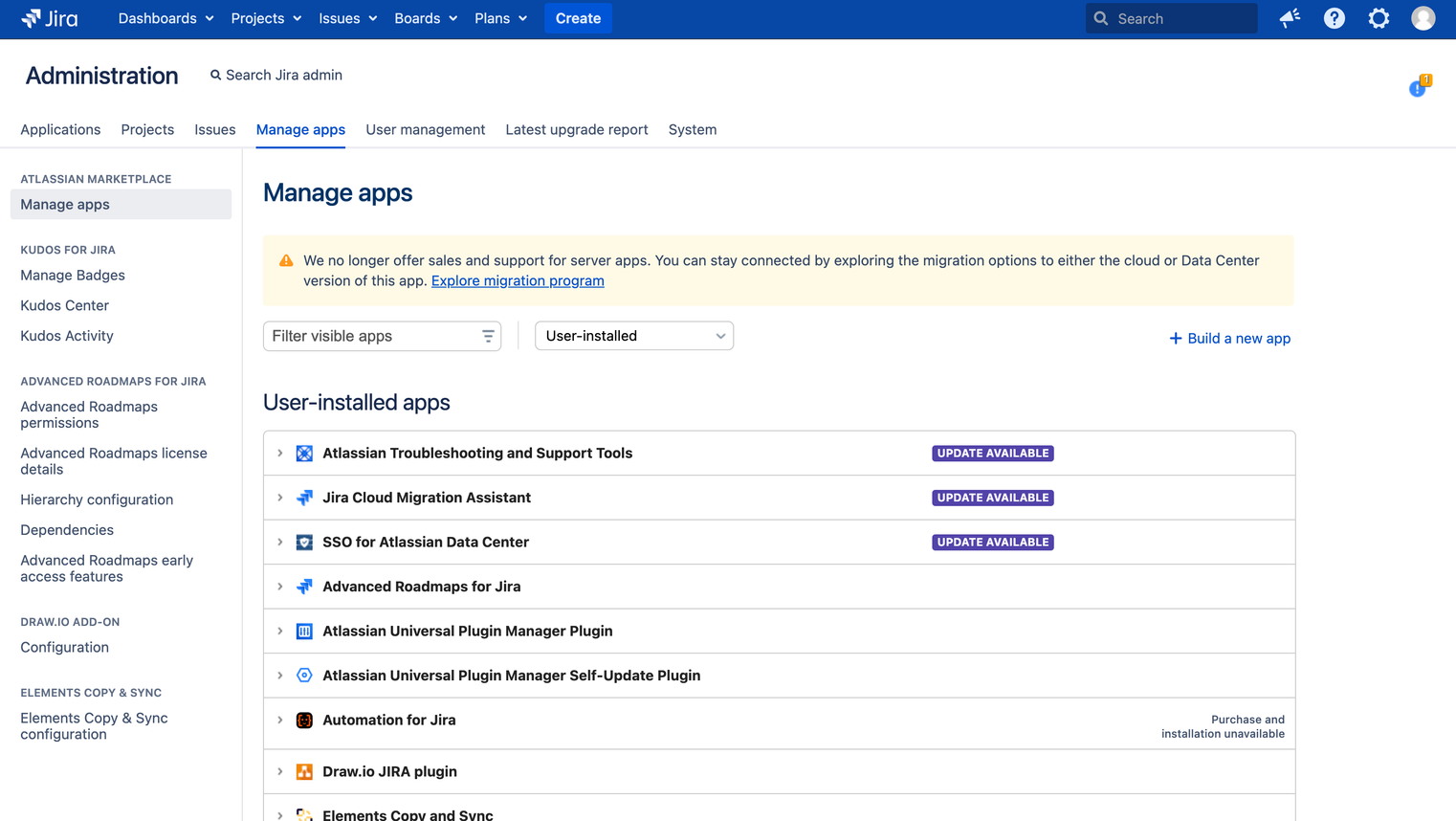Screen dimensions: 1456x821
Task: Open the User-installed apps filter dropdown
Action: click(x=633, y=336)
